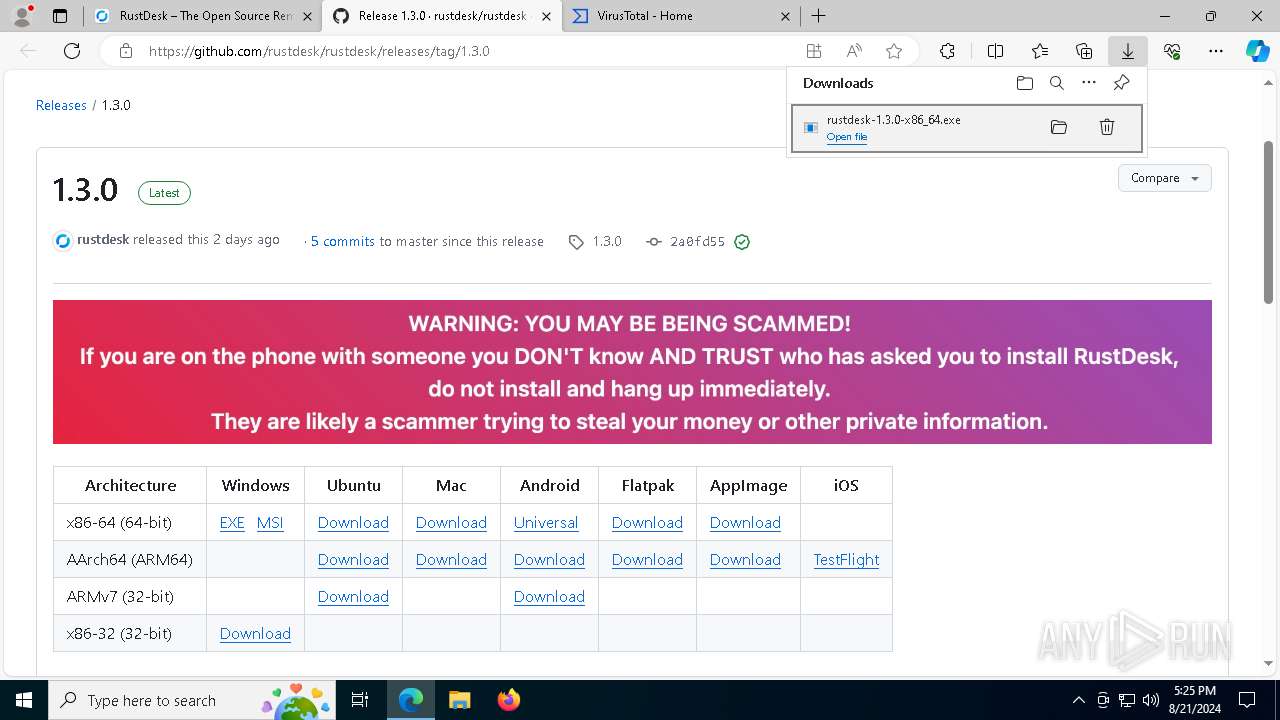Open the browser profile icon
The height and width of the screenshot is (720, 1280).
(22, 16)
